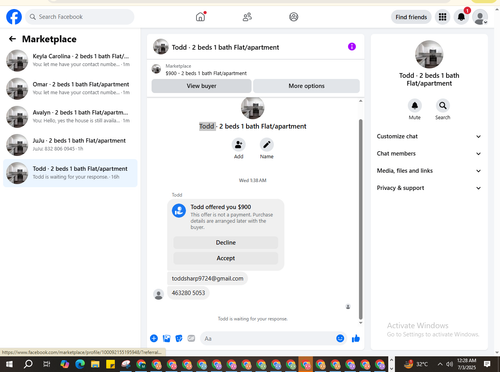The image size is (500, 372).
Task: Click scrollbar up arrow in chat
Action: 360,101
